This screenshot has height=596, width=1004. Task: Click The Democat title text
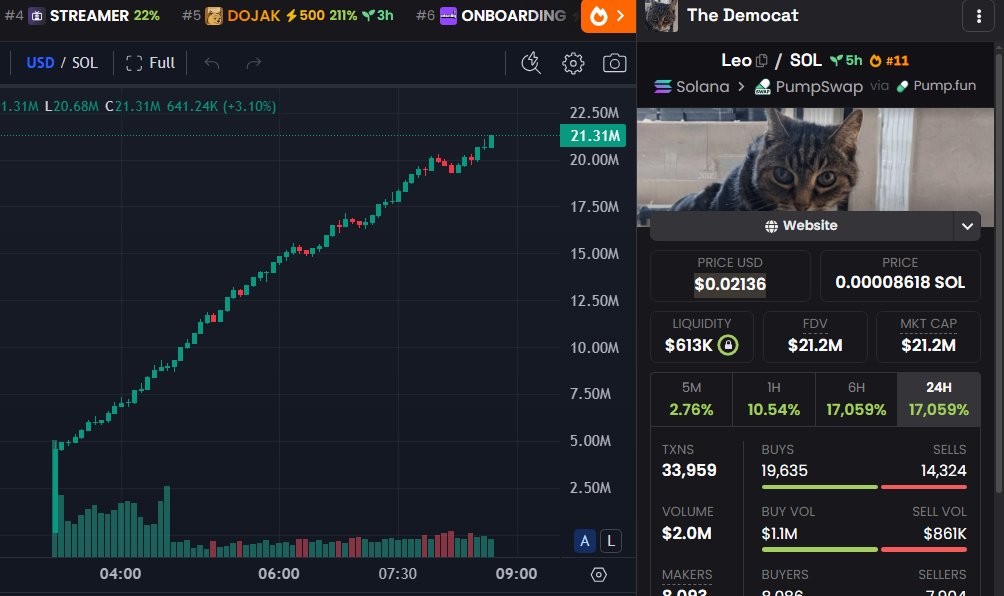(742, 15)
